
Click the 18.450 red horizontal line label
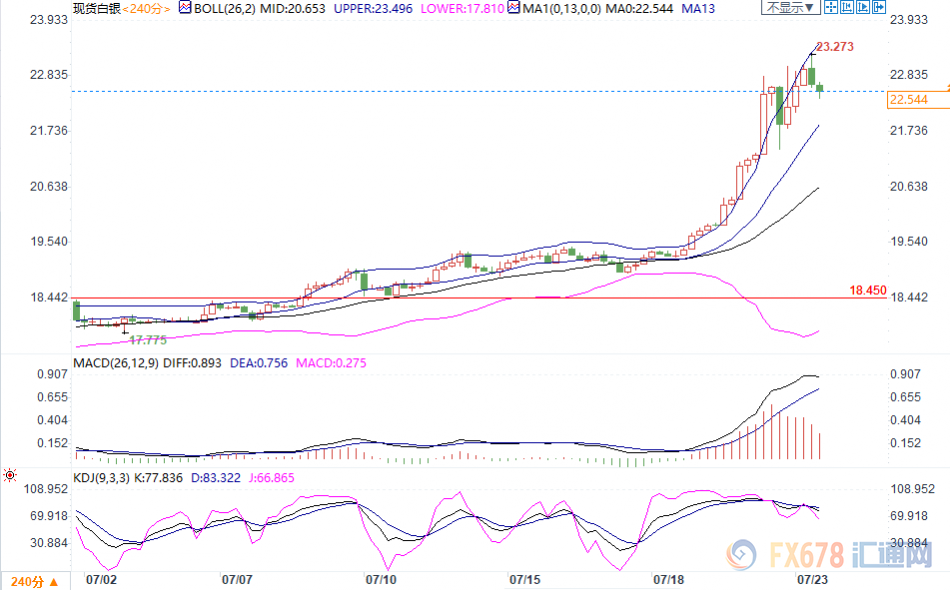point(868,290)
